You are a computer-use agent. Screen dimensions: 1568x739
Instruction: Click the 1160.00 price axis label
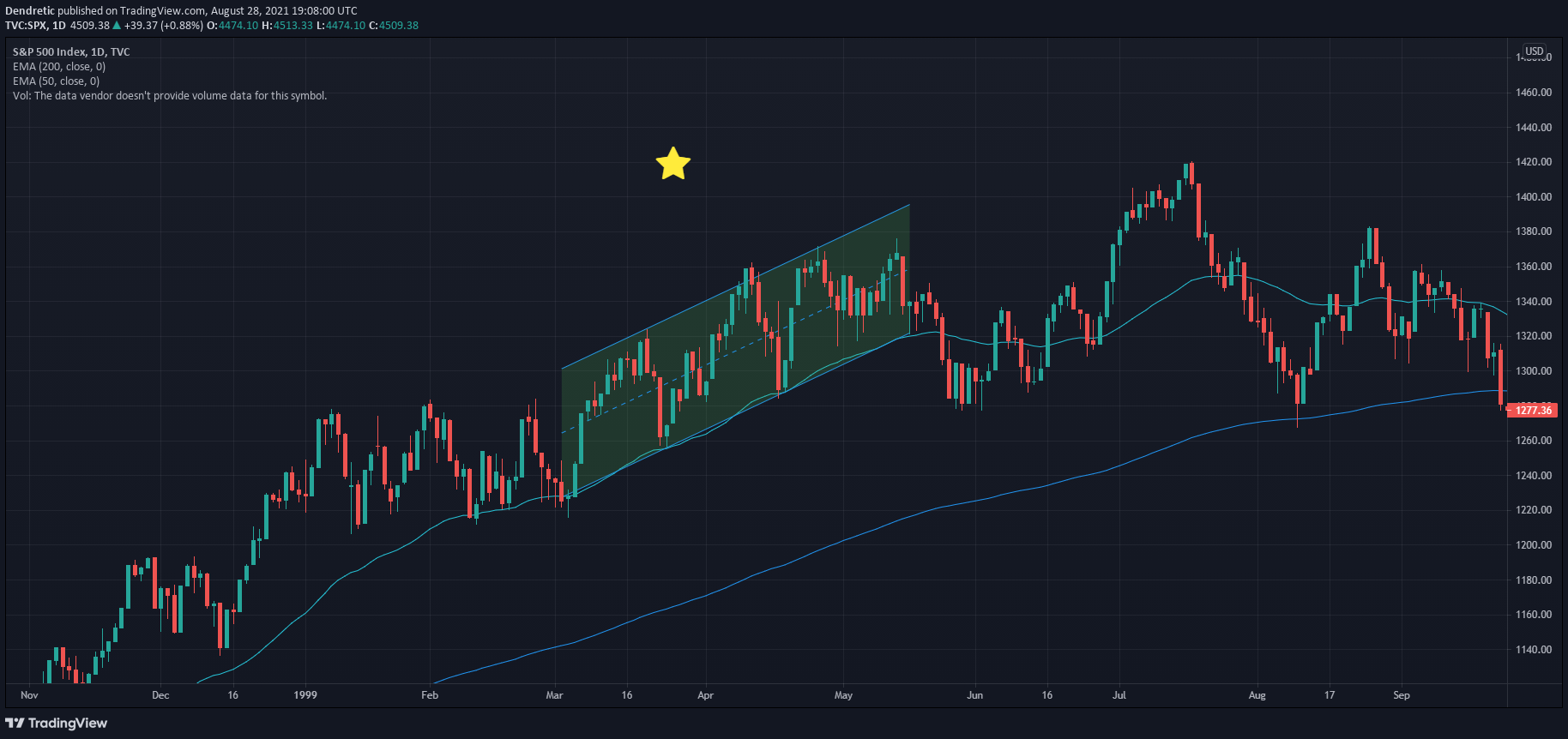click(x=1534, y=615)
